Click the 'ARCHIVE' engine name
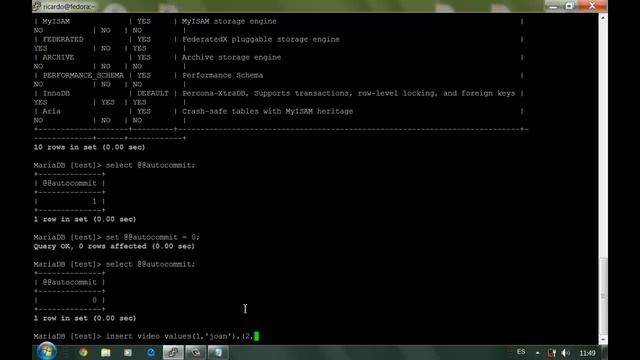Screen dimensions: 640x360 [58, 57]
